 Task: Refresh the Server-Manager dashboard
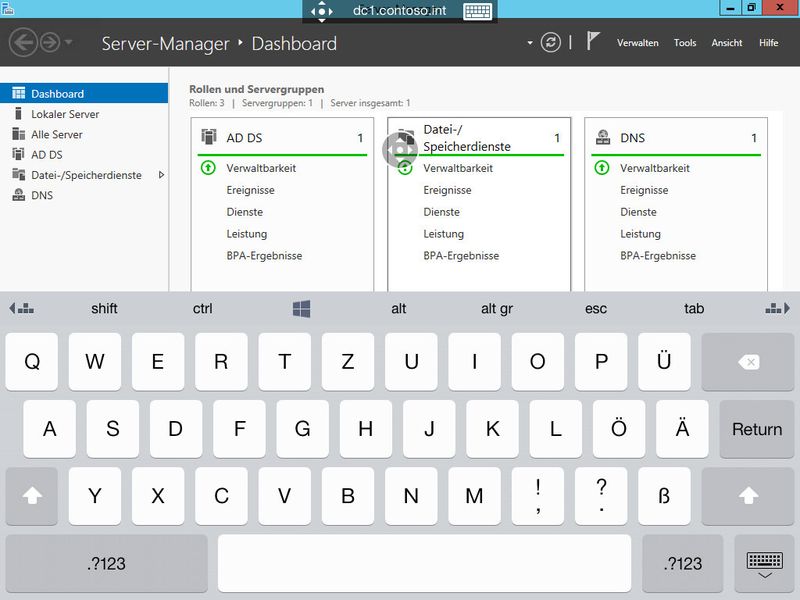click(551, 42)
